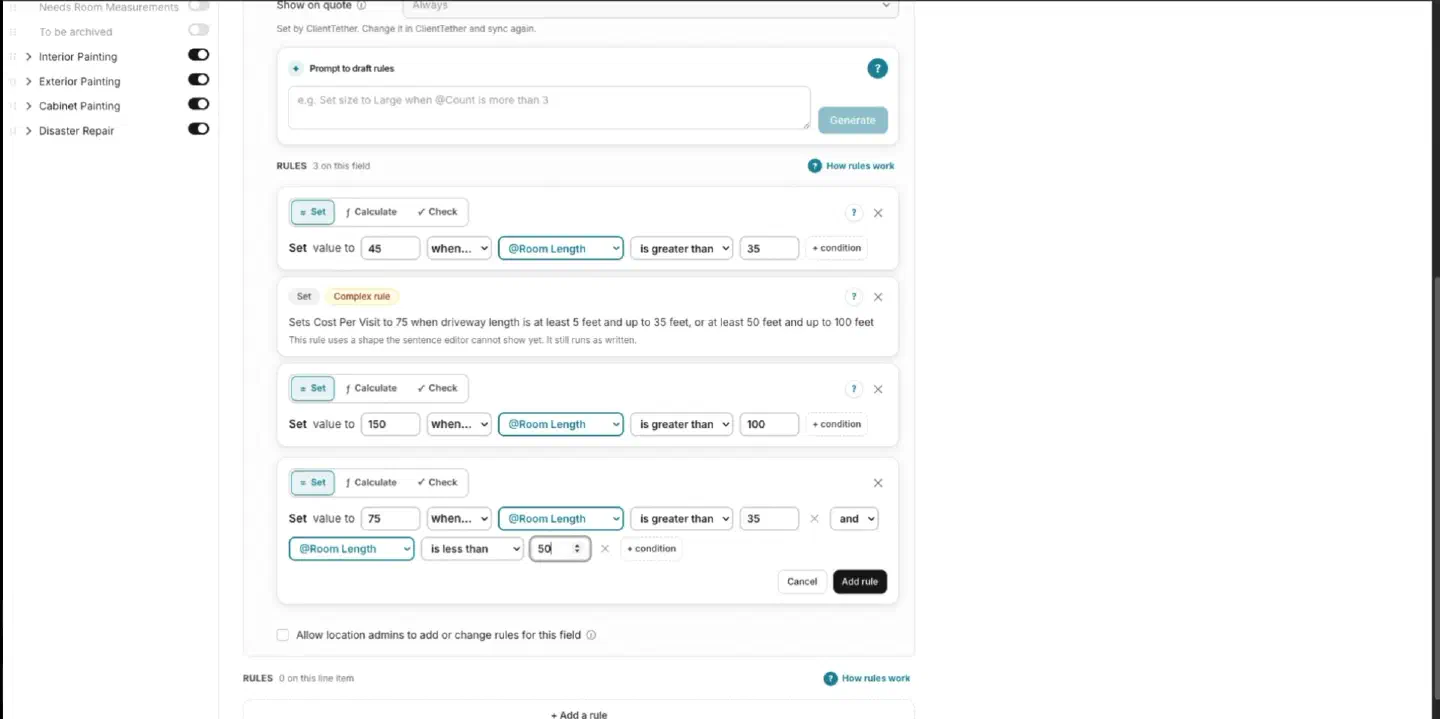Open help for the rule setting value to 150
Image resolution: width=1440 pixels, height=719 pixels.
tap(853, 389)
